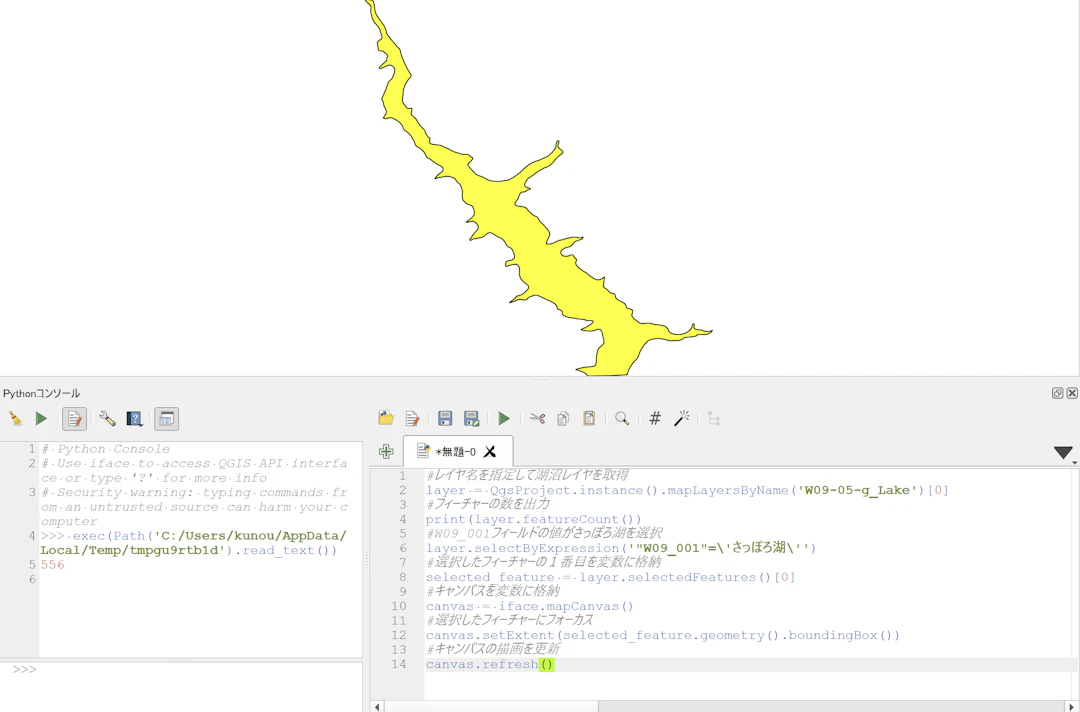Expand the editor tab list dropdown

coord(1063,453)
